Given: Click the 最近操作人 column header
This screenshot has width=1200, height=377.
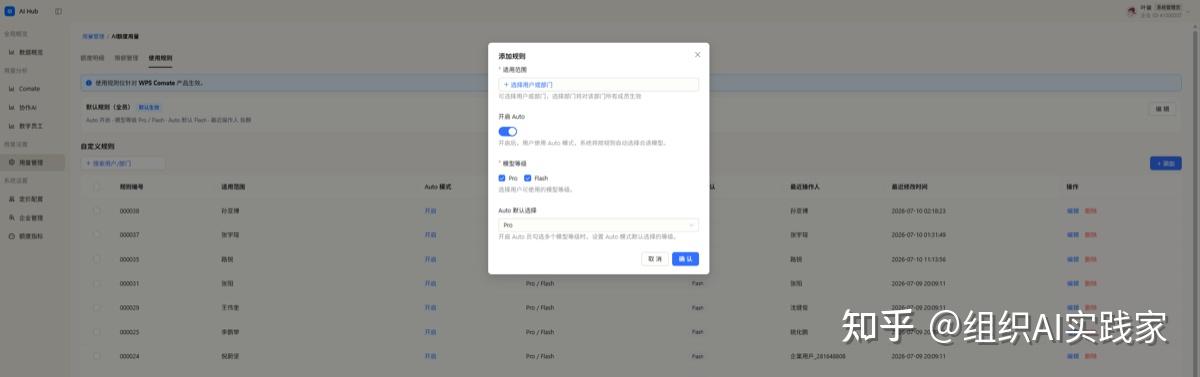Looking at the screenshot, I should 805,187.
